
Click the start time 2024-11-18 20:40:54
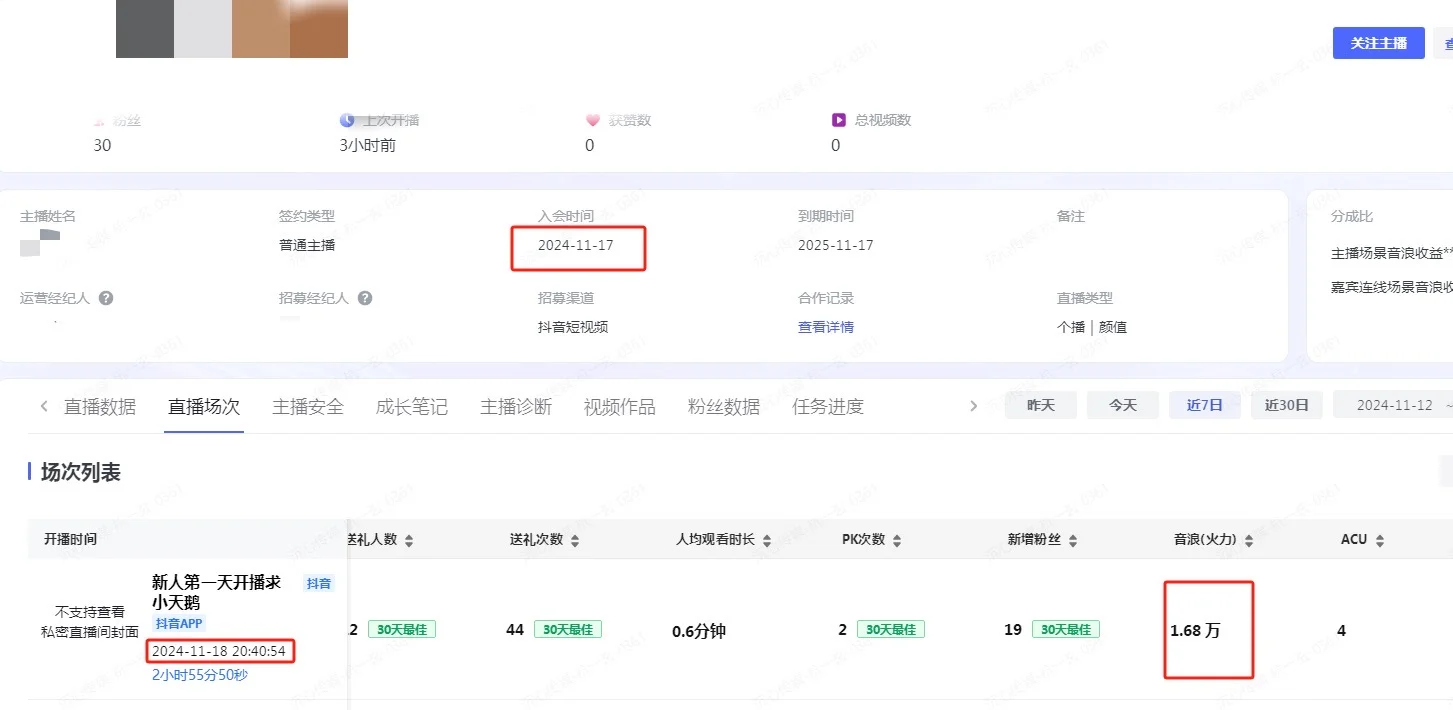[x=219, y=651]
